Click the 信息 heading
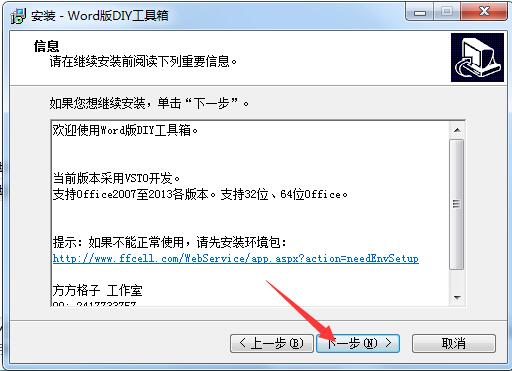Screen dimensions: 512x371 click(x=46, y=46)
